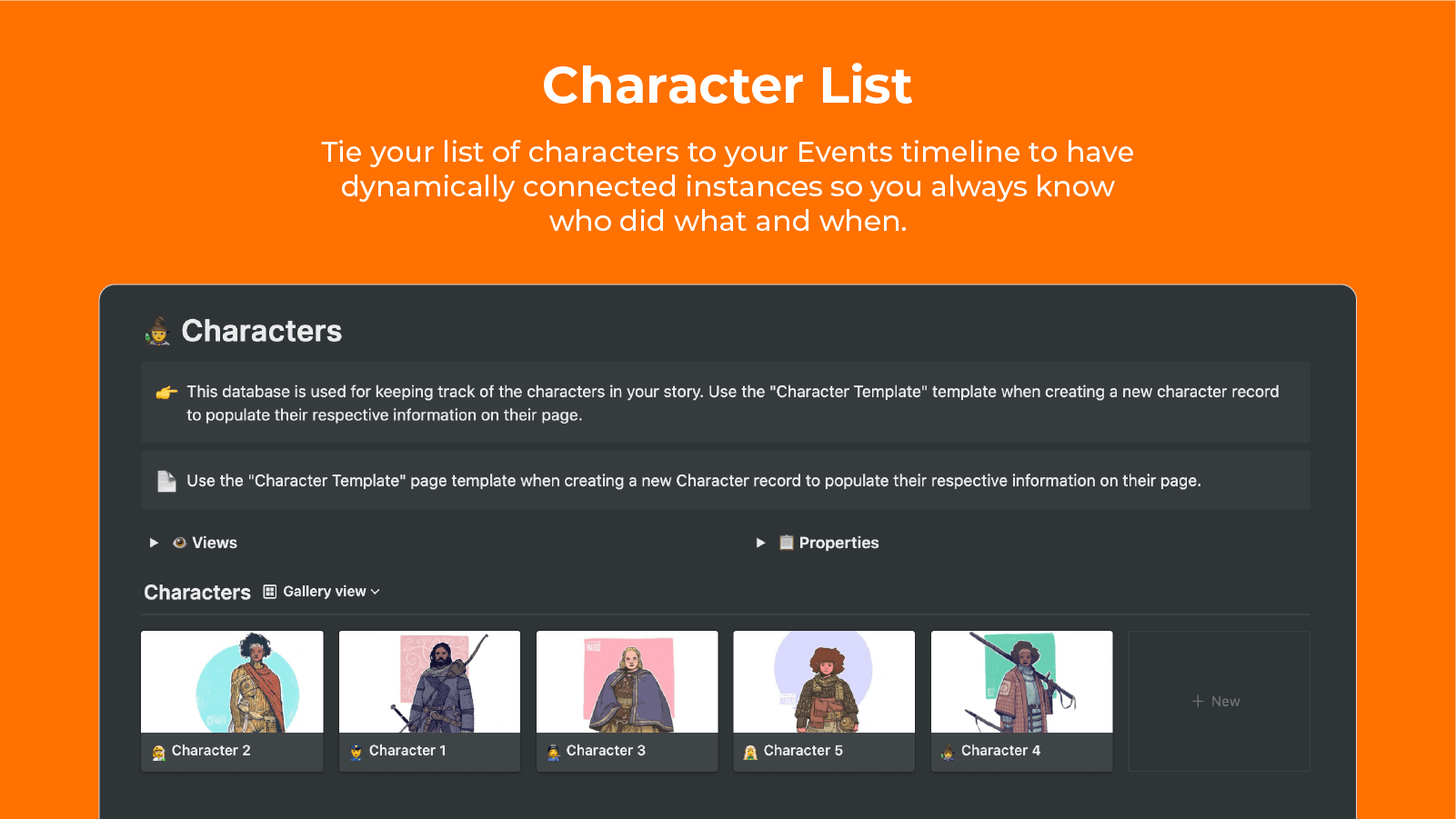Click the Character 2 emoji icon
1456x819 pixels.
(159, 752)
